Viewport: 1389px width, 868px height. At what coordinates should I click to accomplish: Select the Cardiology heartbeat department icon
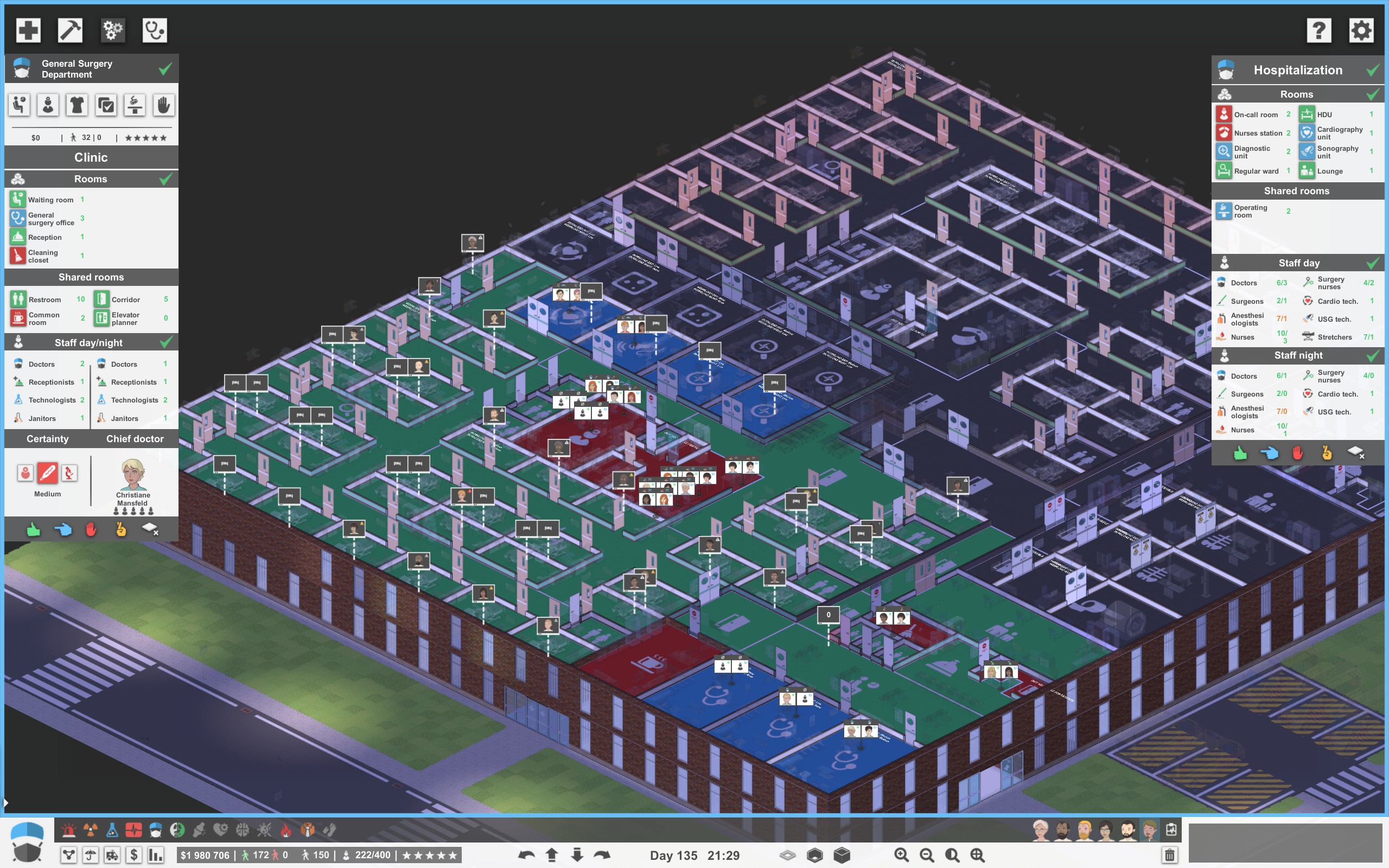(x=133, y=829)
